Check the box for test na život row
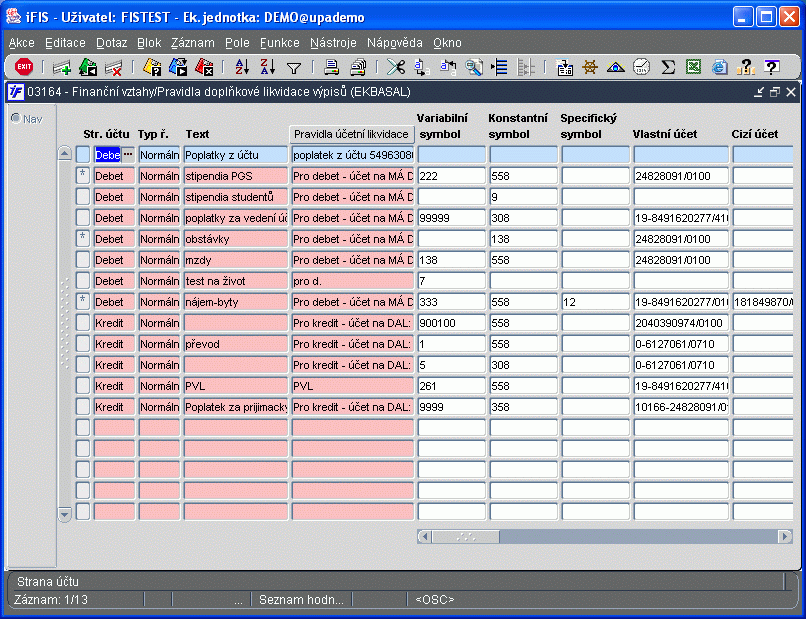The height and width of the screenshot is (619, 806). [83, 281]
